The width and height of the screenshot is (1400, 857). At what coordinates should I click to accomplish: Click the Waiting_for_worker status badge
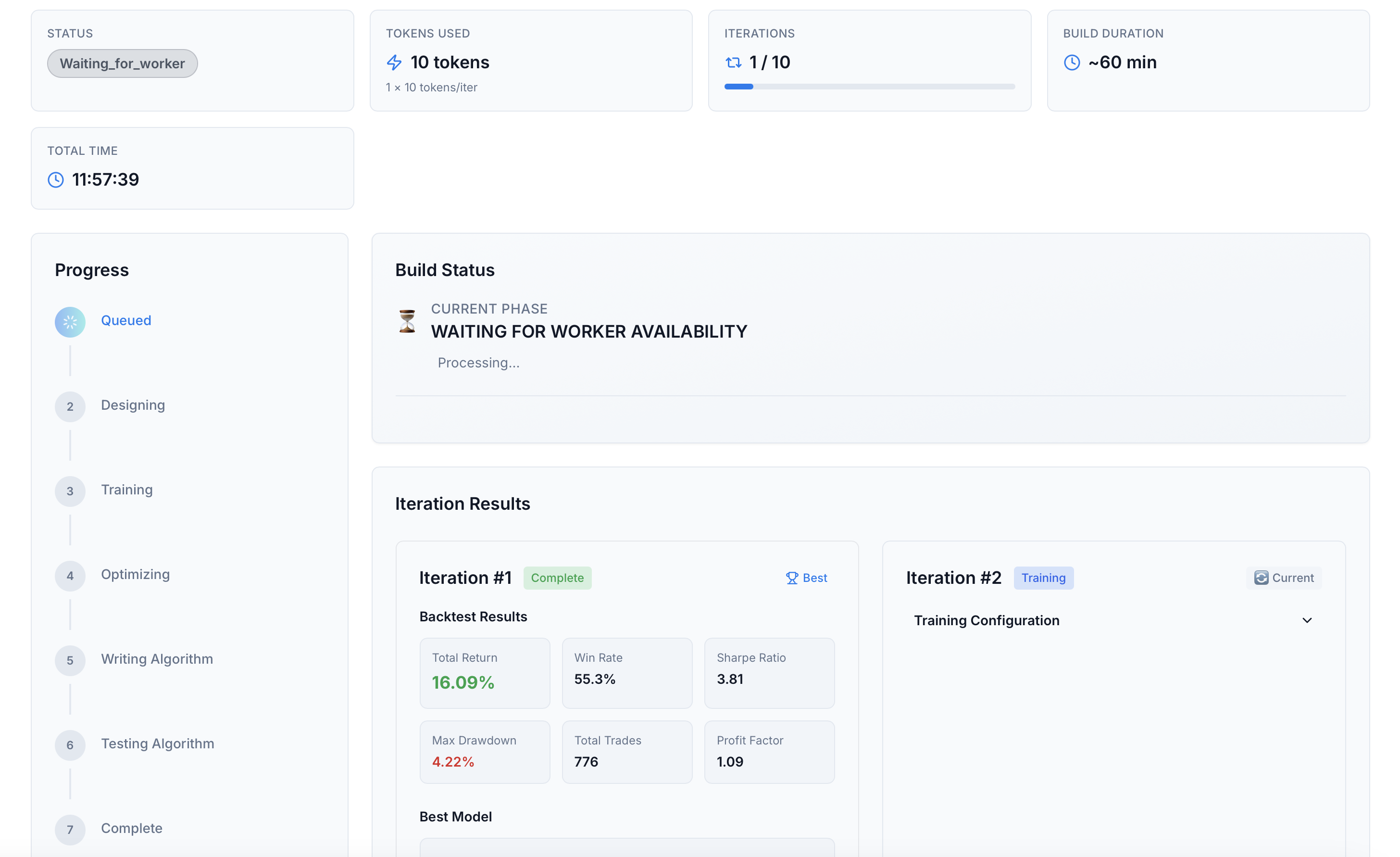(x=122, y=63)
